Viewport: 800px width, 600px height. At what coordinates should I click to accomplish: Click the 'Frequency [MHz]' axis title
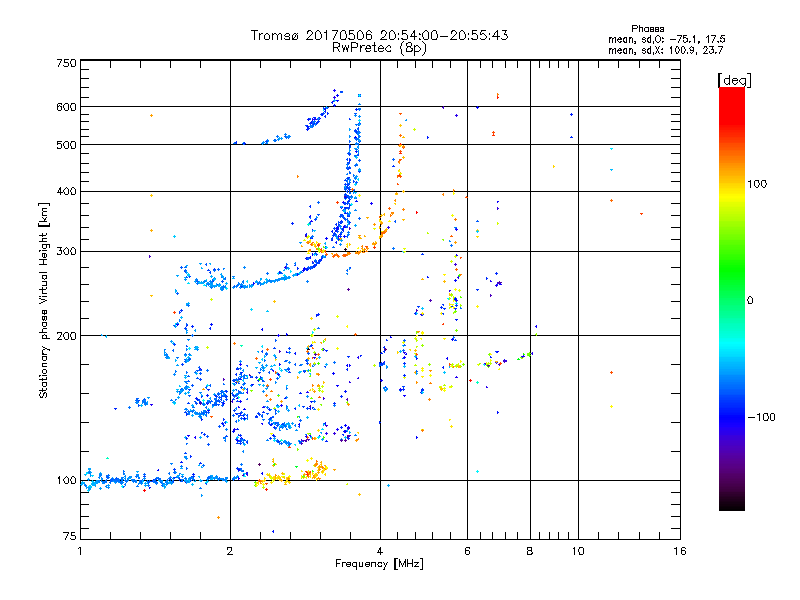(379, 564)
